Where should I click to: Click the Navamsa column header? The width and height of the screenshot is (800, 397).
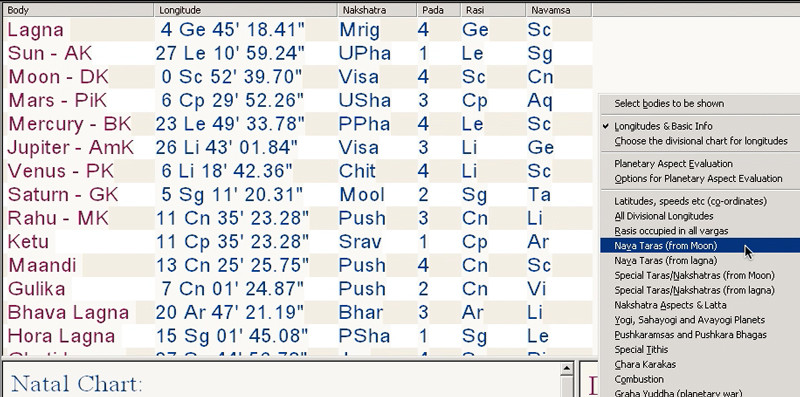pyautogui.click(x=559, y=10)
